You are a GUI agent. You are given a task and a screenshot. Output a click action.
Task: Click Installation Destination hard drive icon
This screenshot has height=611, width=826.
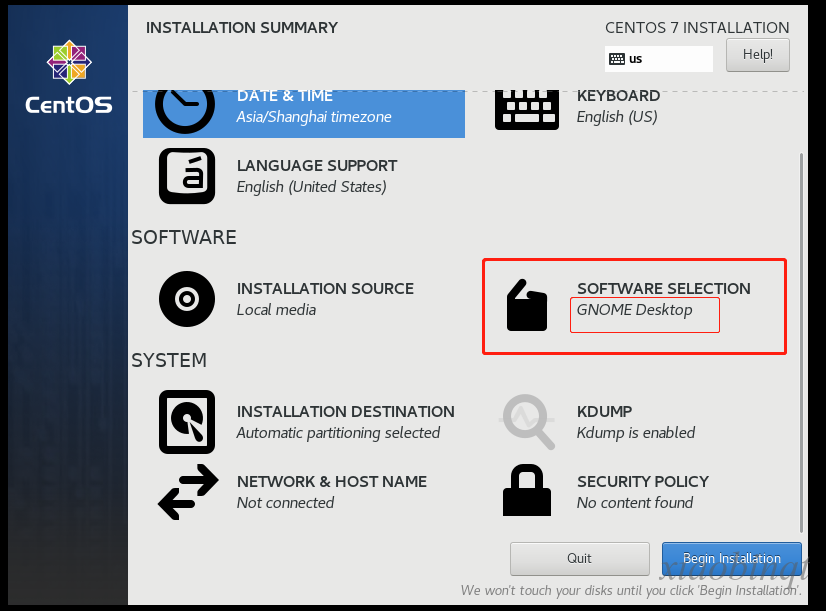click(x=187, y=422)
